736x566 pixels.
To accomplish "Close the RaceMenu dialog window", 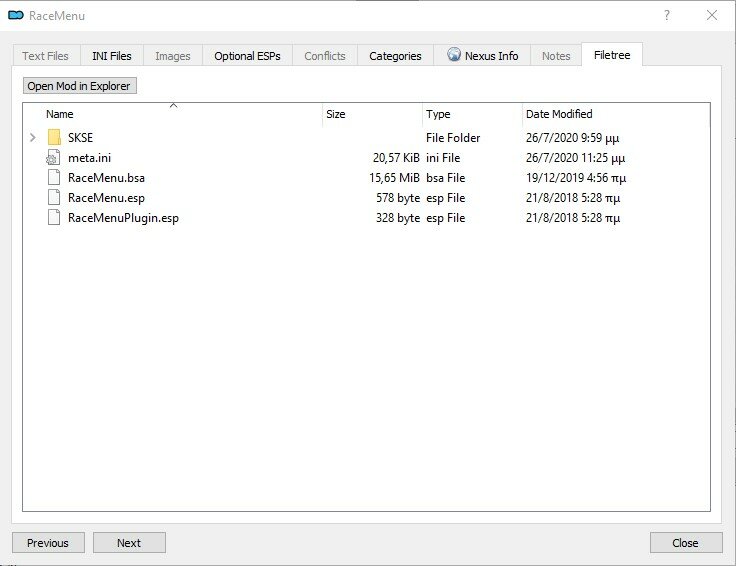I will (x=712, y=15).
